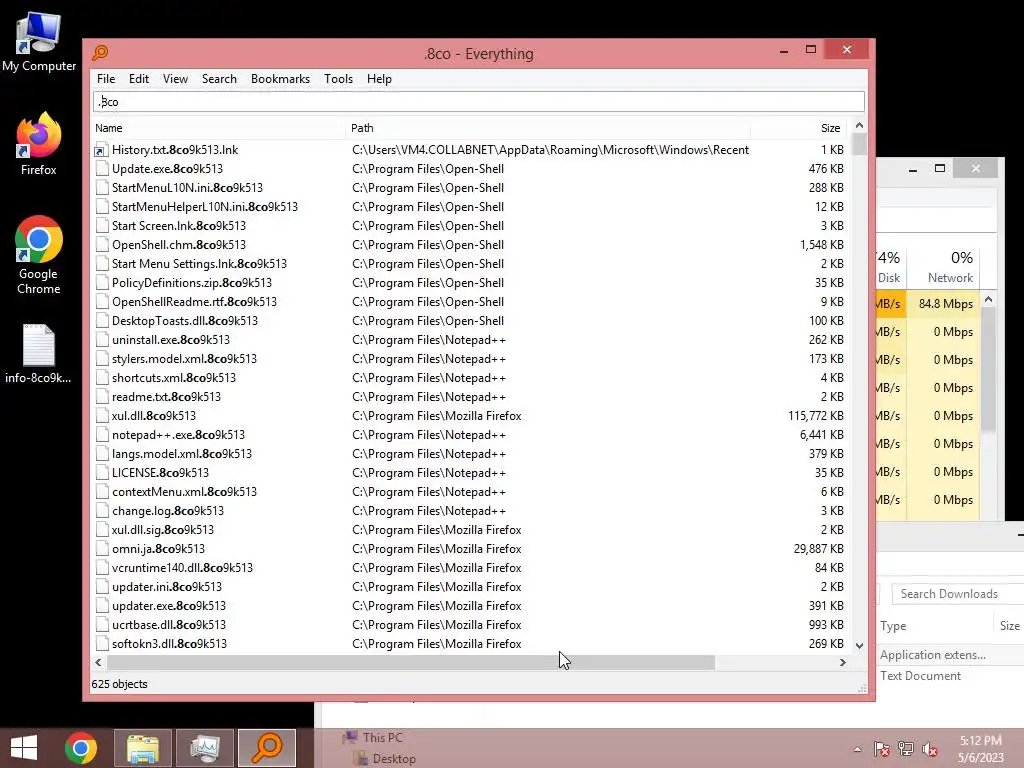
Task: Launch Firefox from the desktop shortcut
Action: (39, 144)
